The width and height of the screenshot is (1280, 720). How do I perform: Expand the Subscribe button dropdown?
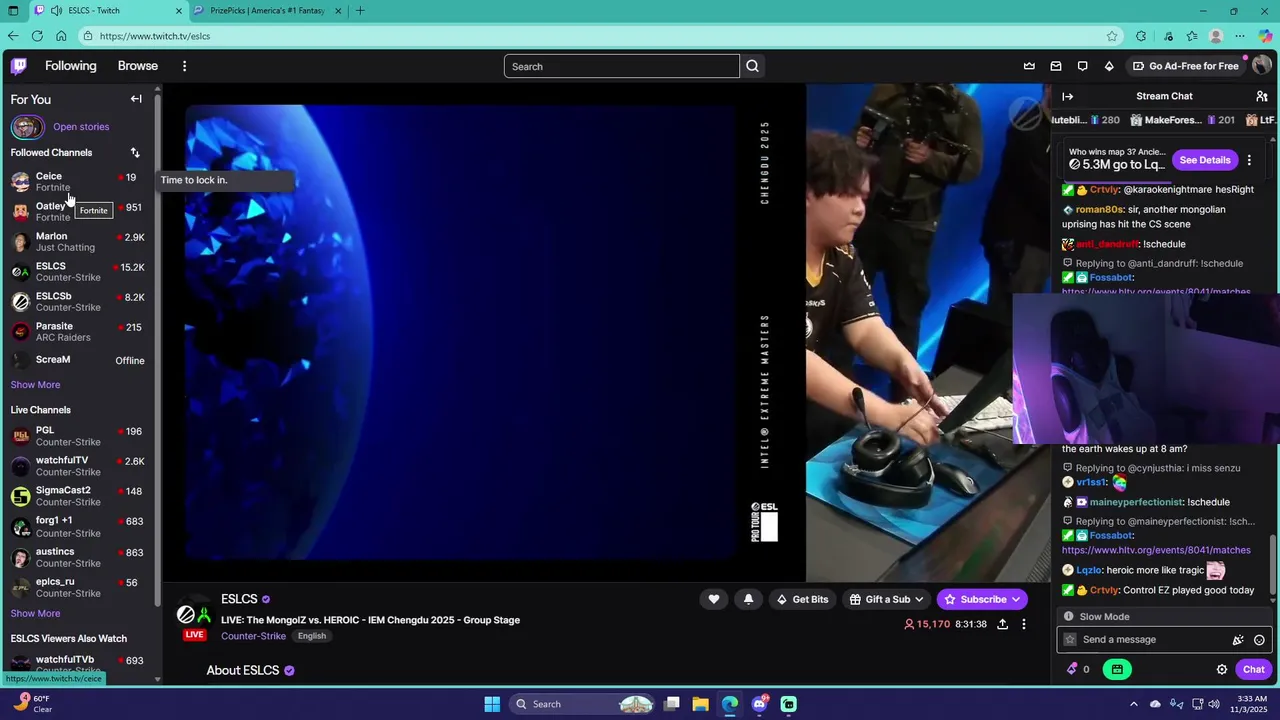(x=1016, y=599)
